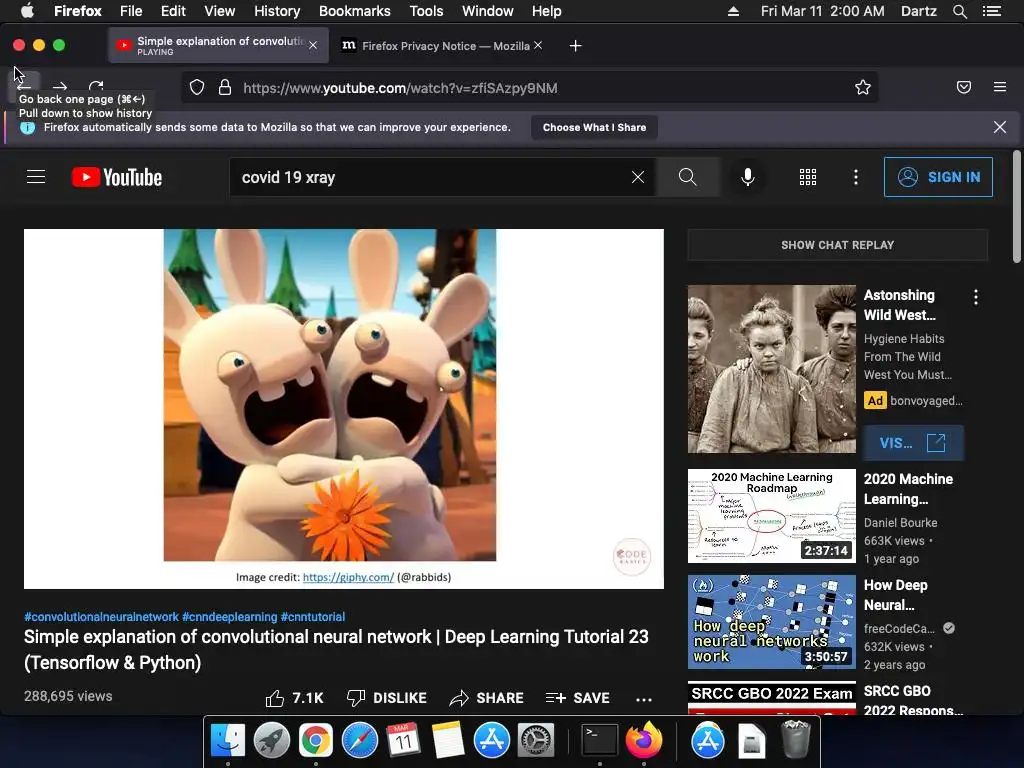Click the padlock site information icon
The width and height of the screenshot is (1024, 768).
click(x=225, y=88)
